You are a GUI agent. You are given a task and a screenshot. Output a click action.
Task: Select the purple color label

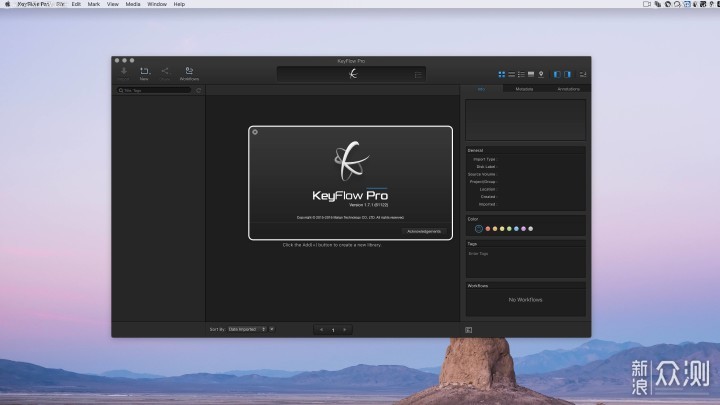523,229
